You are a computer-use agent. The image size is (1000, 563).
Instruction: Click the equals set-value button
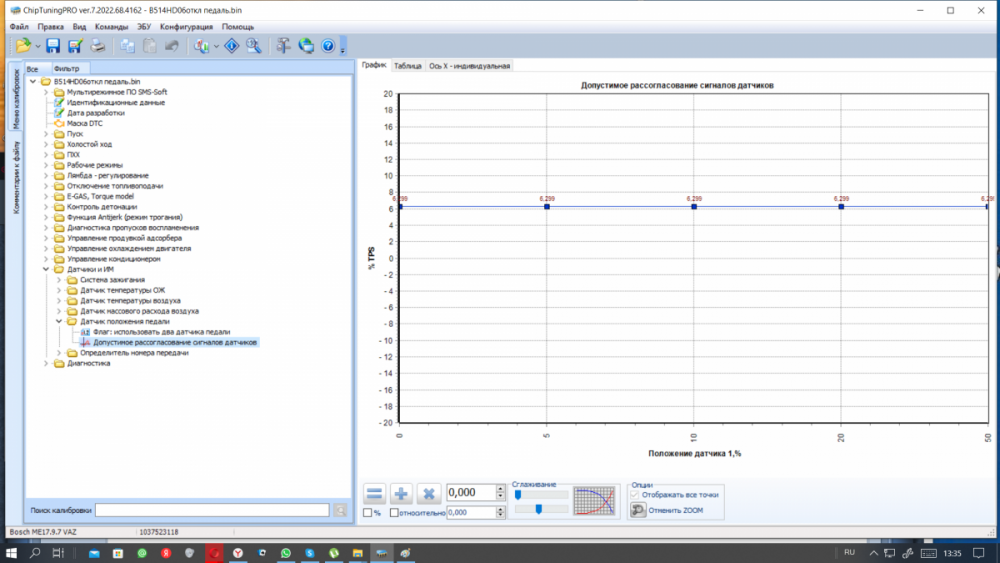374,493
